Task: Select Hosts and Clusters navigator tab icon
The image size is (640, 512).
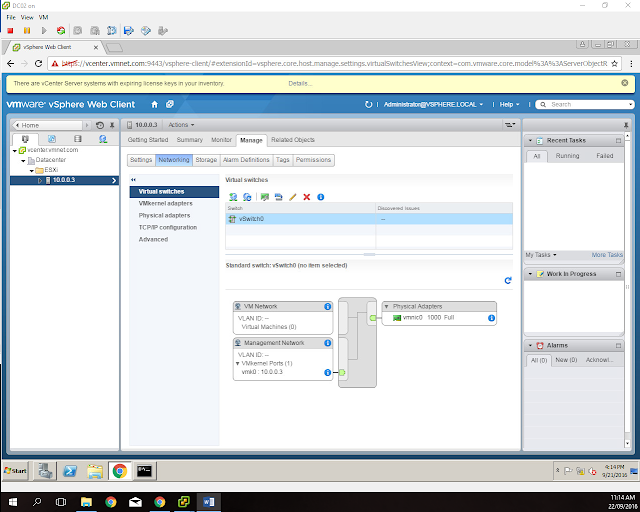Action: pyautogui.click(x=25, y=139)
